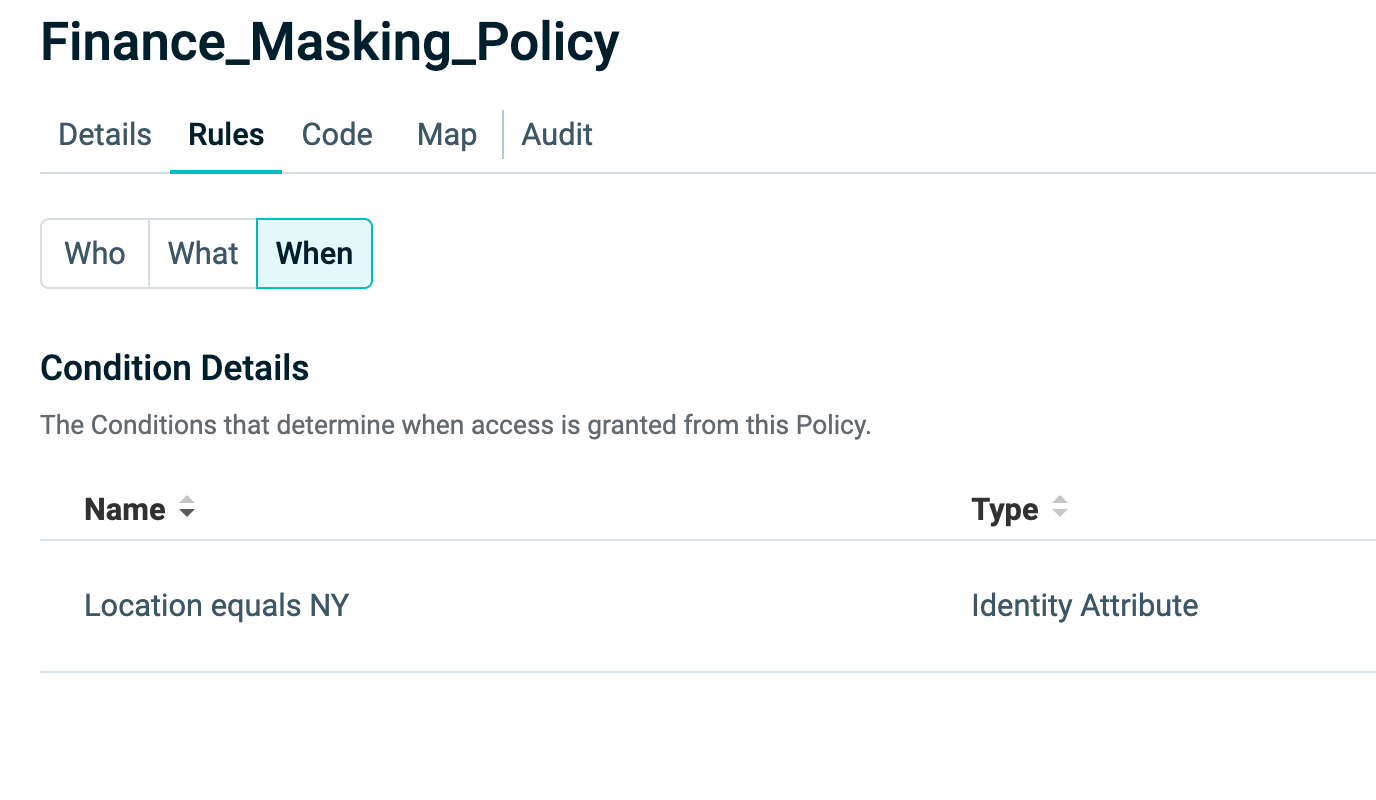The image size is (1376, 800).
Task: Switch to the Who rules section
Action: click(95, 254)
